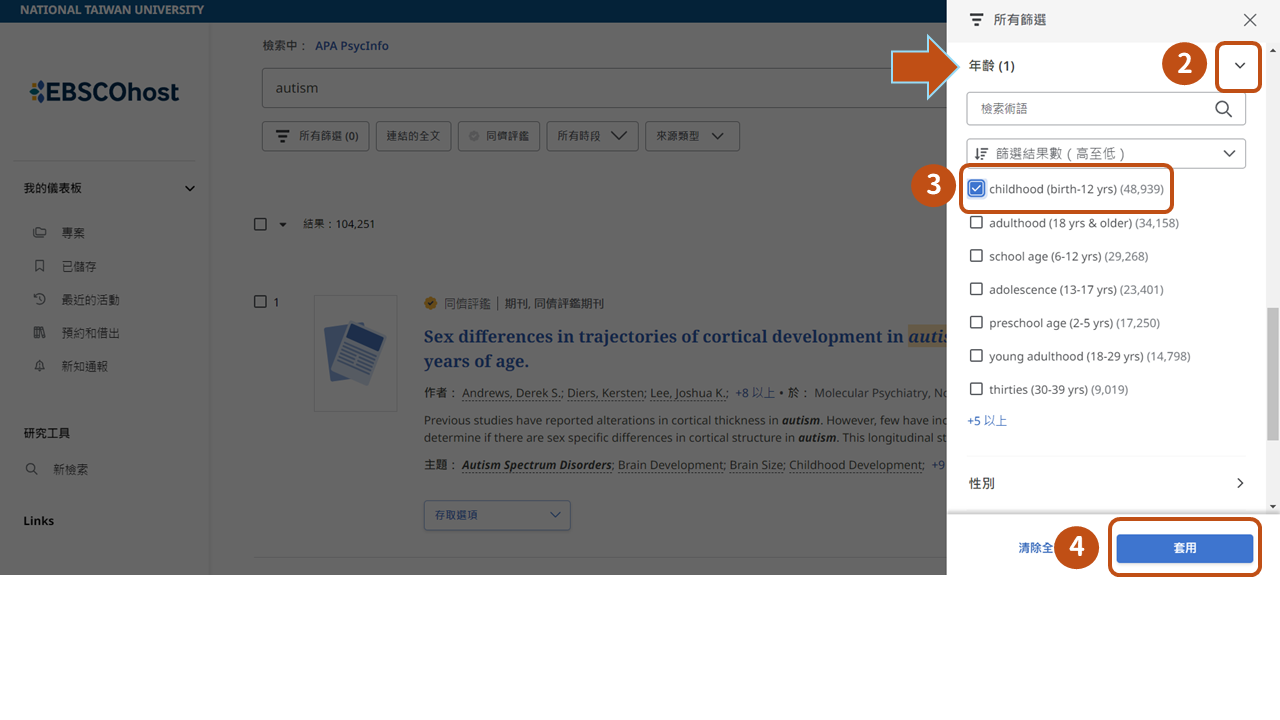This screenshot has width=1280, height=720.
Task: Click the EBSCOhost logo
Action: pyautogui.click(x=105, y=92)
